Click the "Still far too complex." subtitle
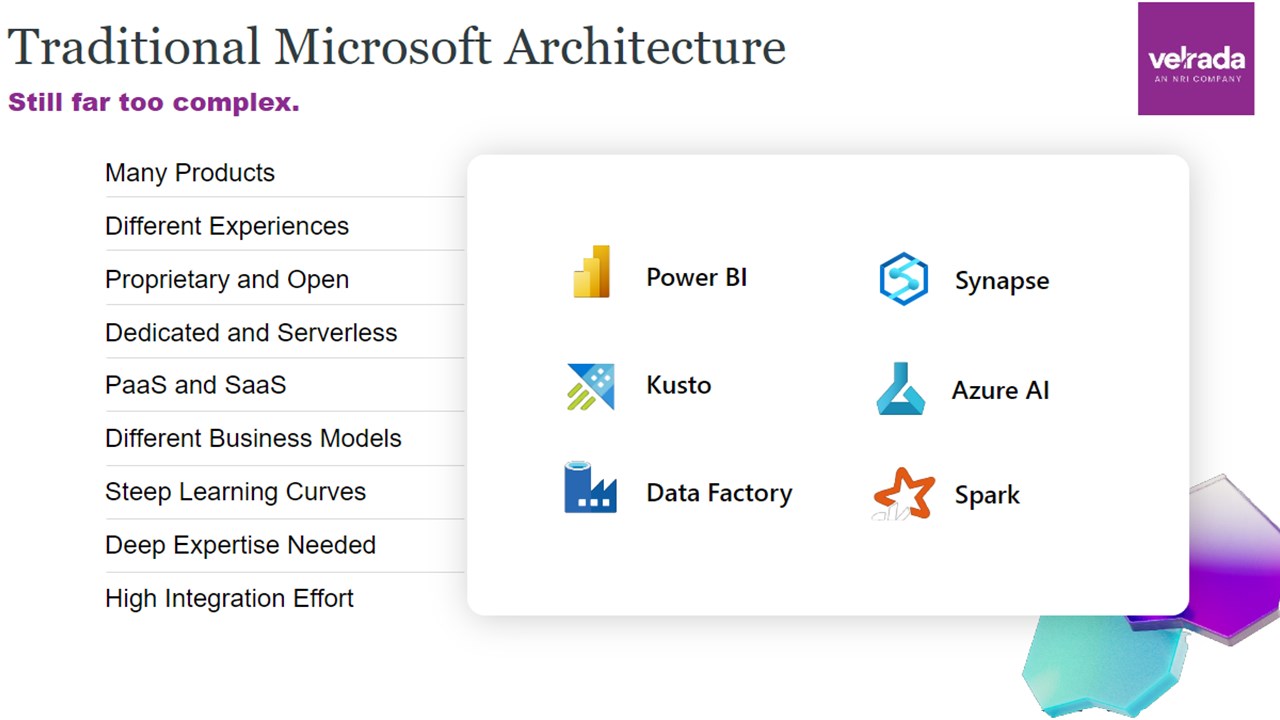 coord(154,102)
